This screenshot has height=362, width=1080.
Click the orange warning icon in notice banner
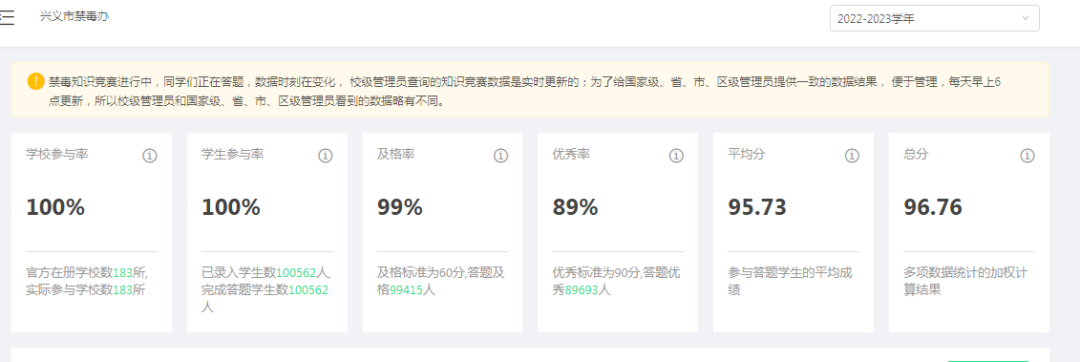click(36, 81)
